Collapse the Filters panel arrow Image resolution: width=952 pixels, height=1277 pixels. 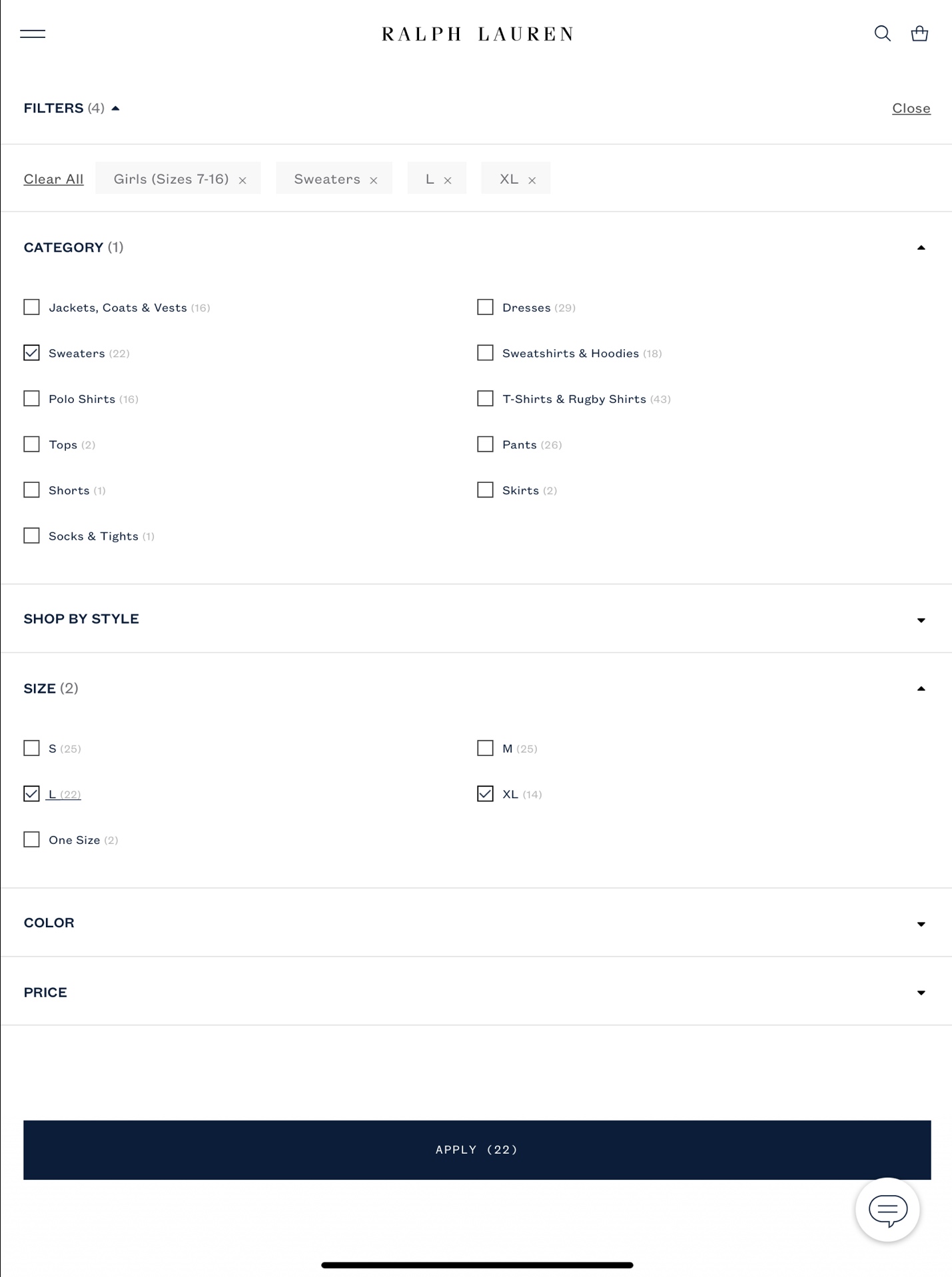click(115, 108)
